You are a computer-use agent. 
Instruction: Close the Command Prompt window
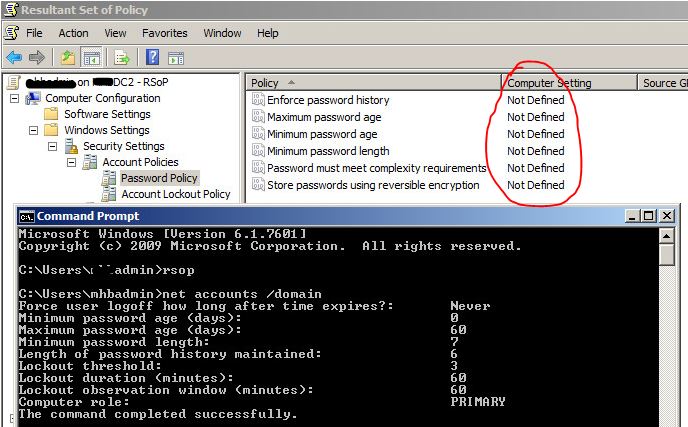(x=667, y=216)
